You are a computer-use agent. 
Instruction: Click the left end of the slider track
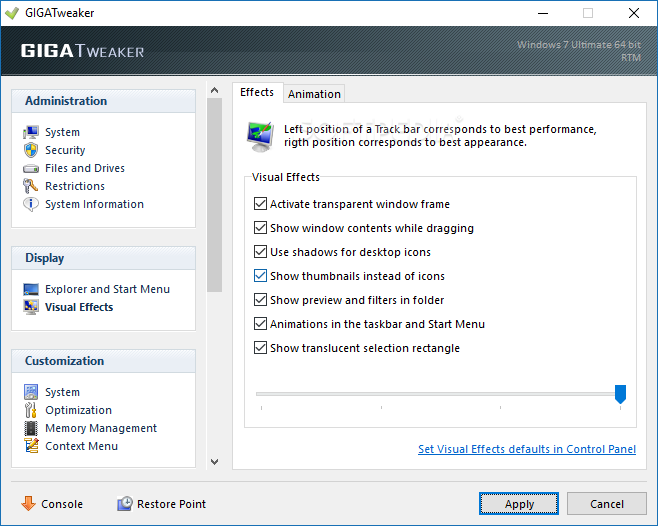[258, 394]
